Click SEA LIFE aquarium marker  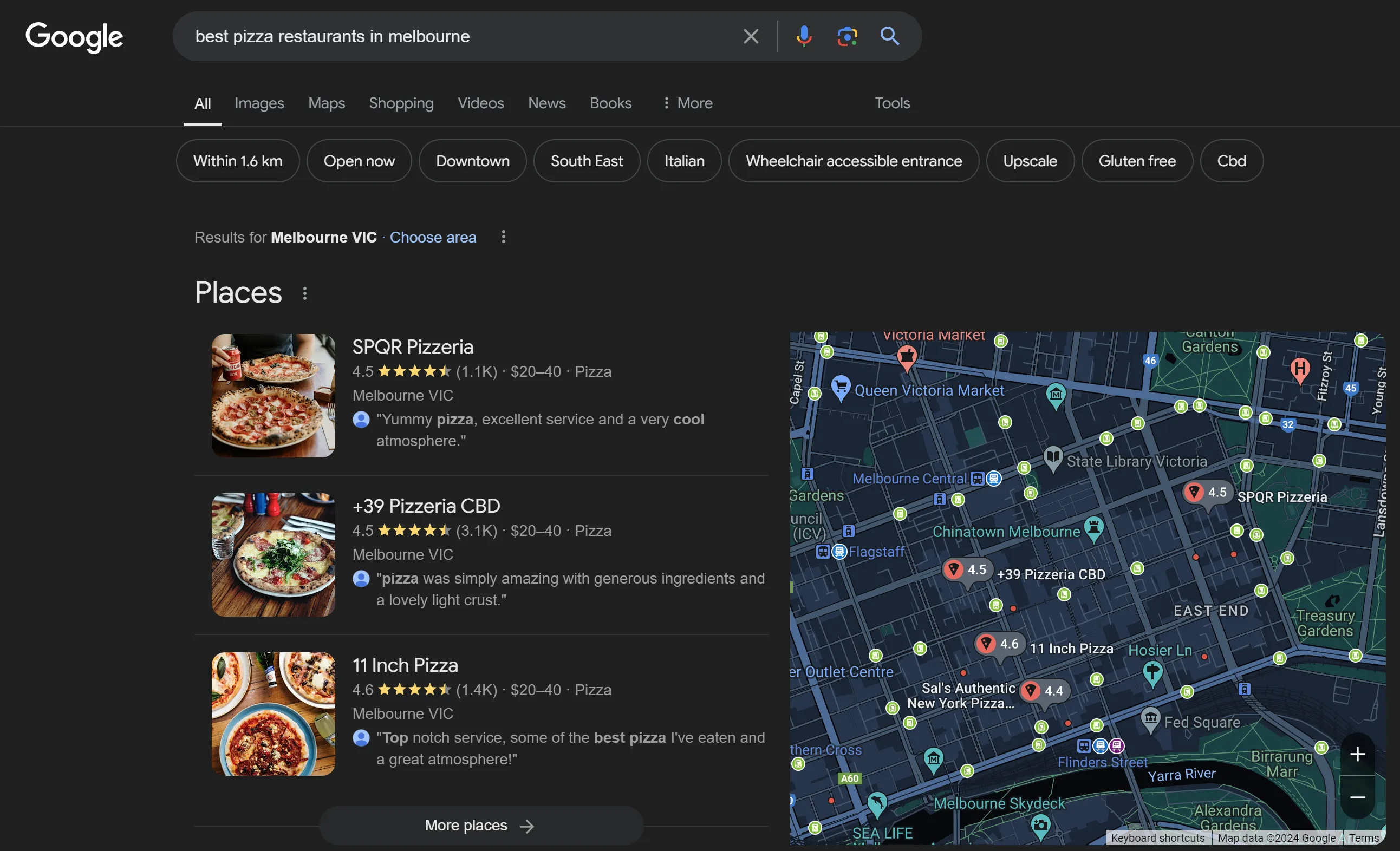tap(877, 804)
